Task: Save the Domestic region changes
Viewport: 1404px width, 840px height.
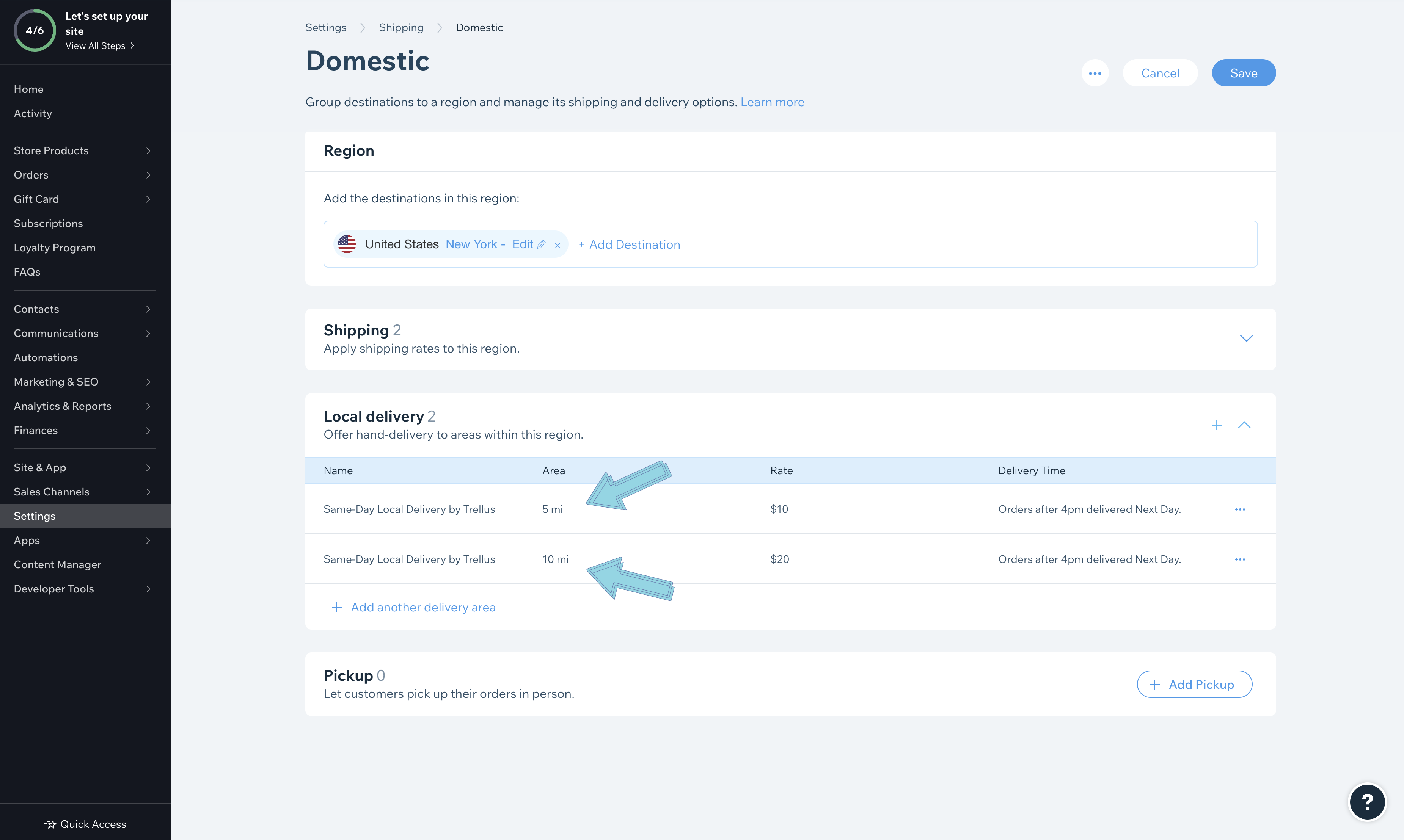Action: 1243,73
